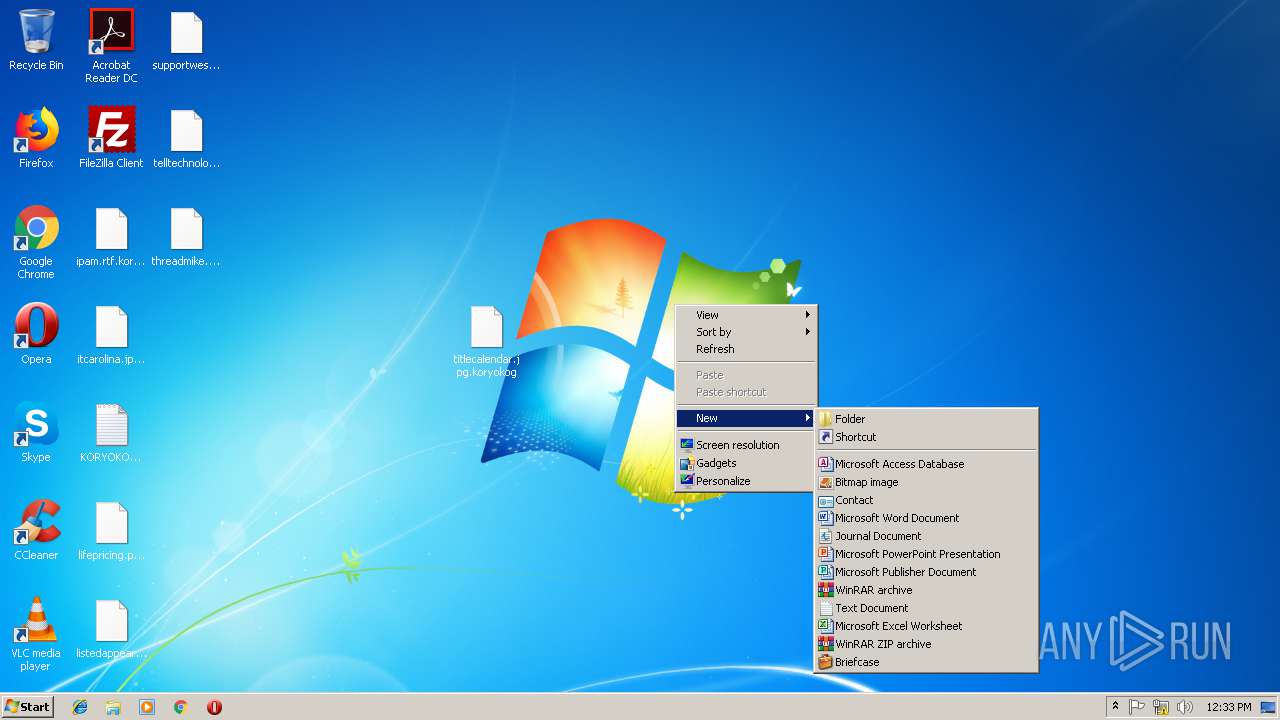The width and height of the screenshot is (1280, 720).
Task: Select the itcarolina.jp... file icon
Action: click(x=111, y=334)
